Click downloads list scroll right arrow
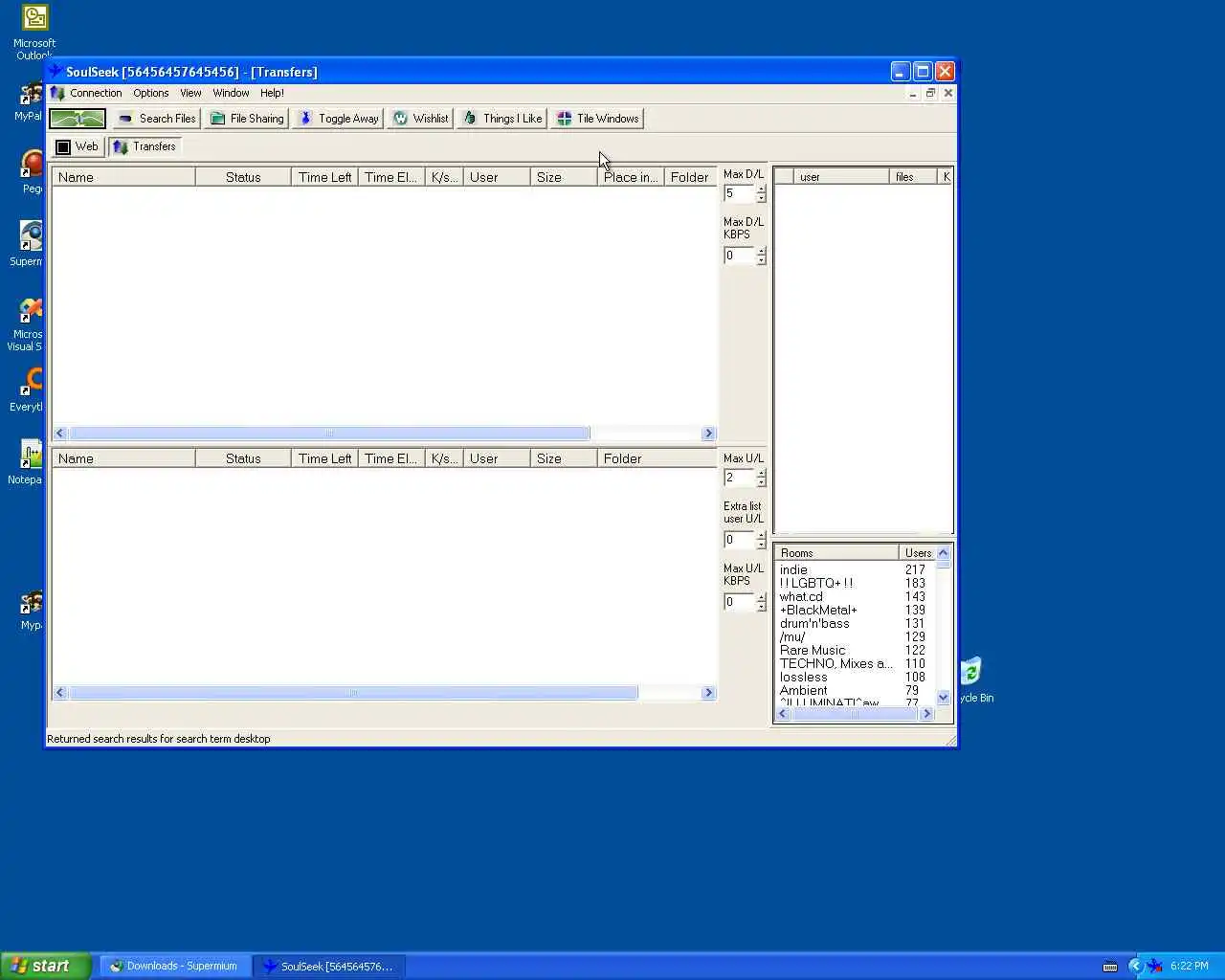The width and height of the screenshot is (1225, 980). tap(709, 434)
